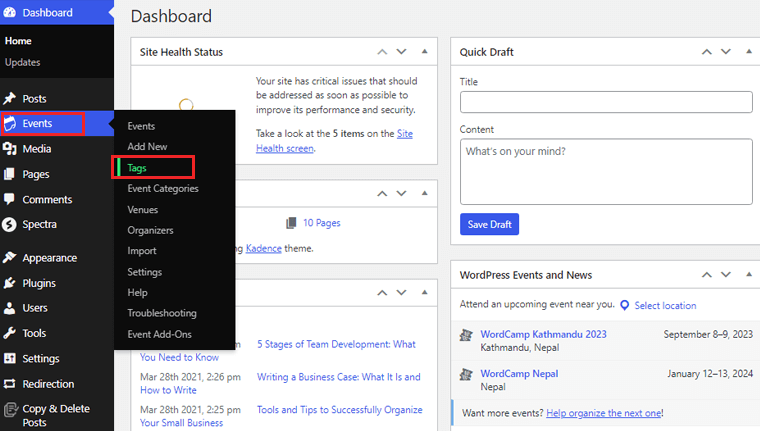Open Event Add-Ons submenu item
760x431 pixels.
point(159,334)
